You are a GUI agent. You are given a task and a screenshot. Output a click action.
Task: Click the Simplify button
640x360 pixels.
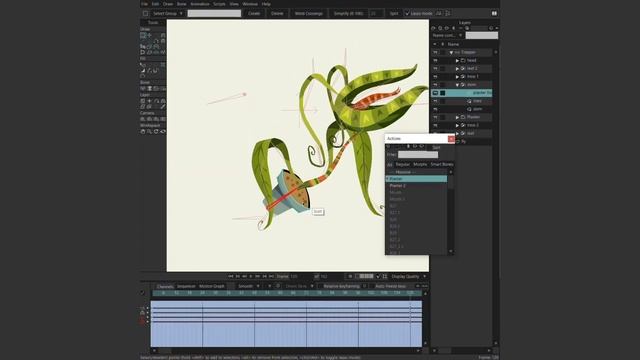(x=348, y=13)
